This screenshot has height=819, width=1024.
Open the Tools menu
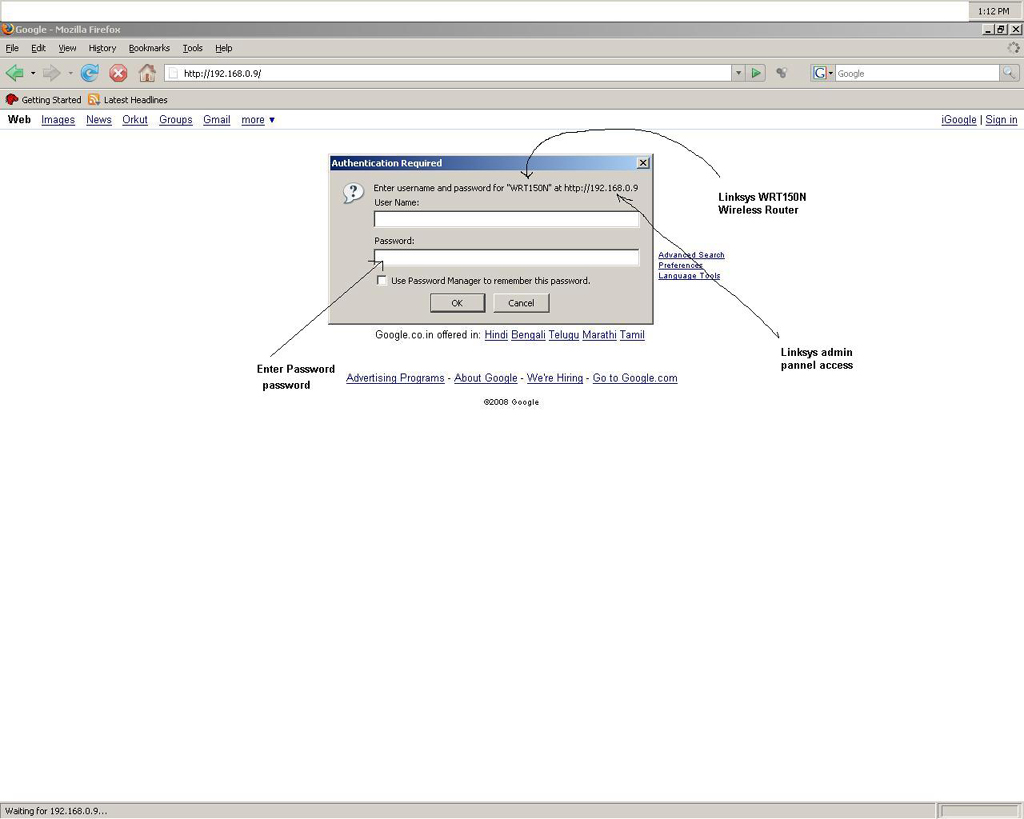(192, 48)
